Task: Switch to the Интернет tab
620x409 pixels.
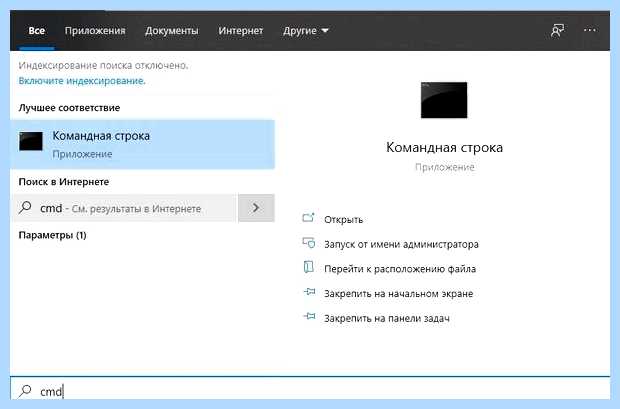Action: [240, 30]
